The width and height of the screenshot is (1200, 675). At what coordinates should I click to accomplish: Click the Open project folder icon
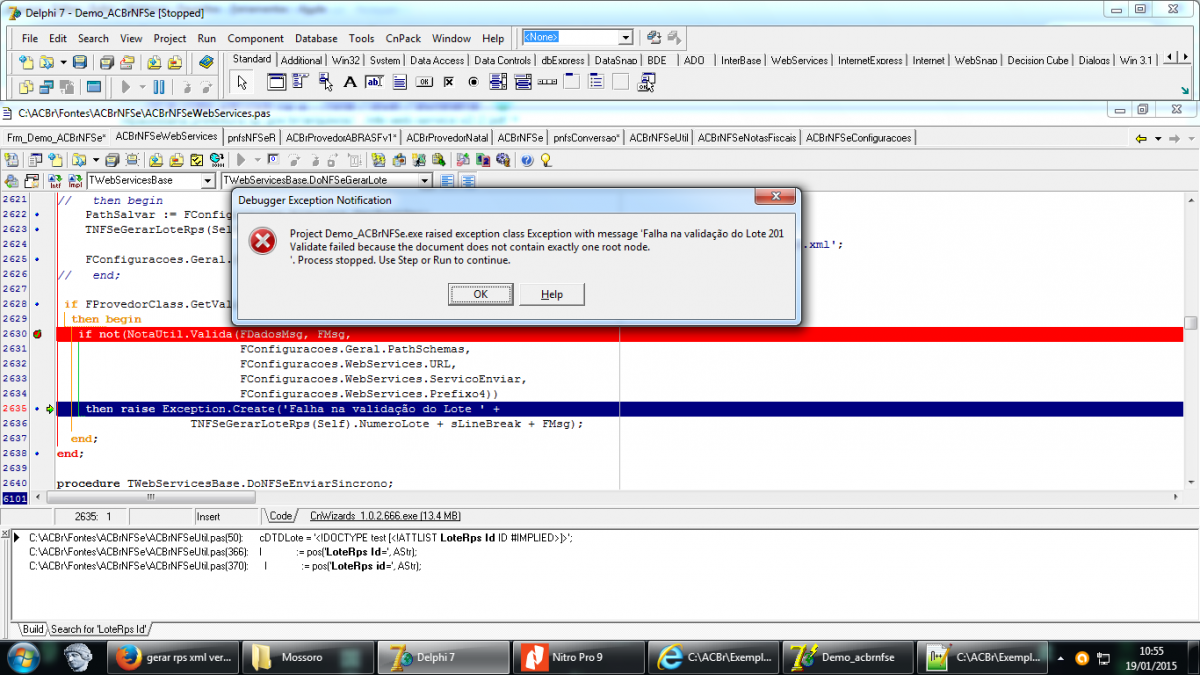click(128, 61)
